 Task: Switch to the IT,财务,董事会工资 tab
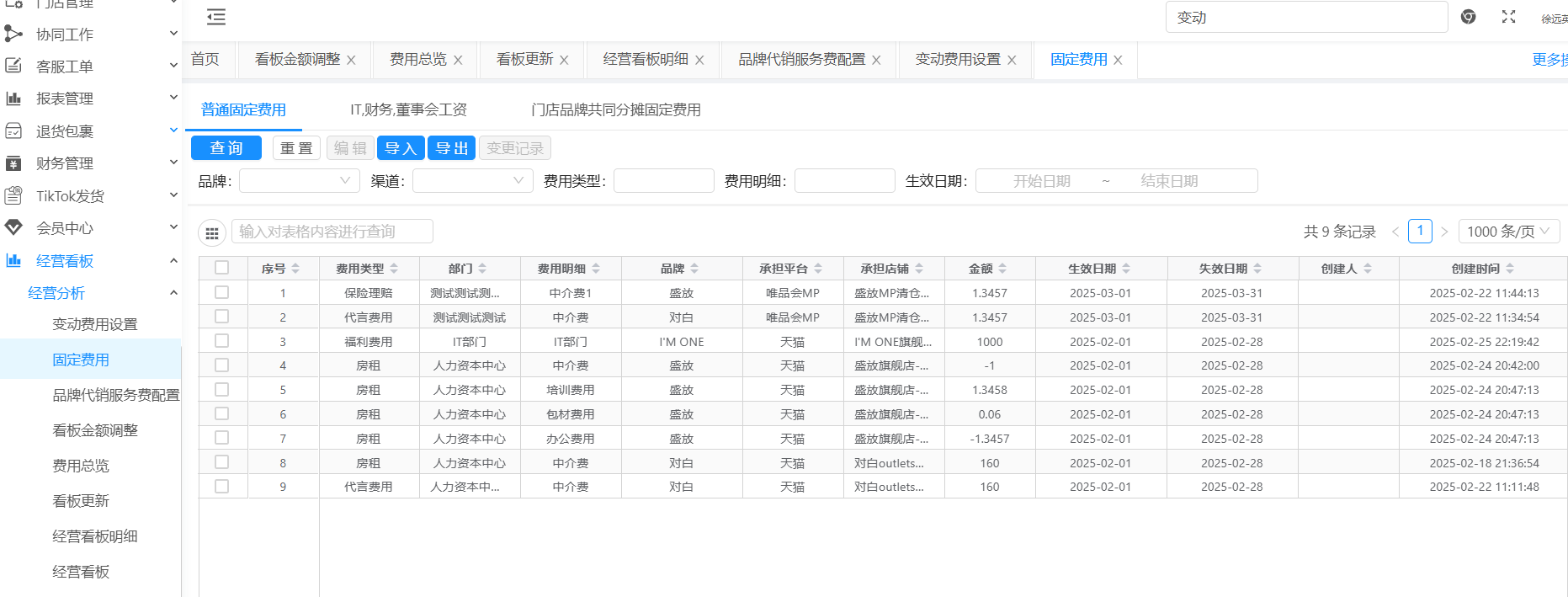coord(408,110)
